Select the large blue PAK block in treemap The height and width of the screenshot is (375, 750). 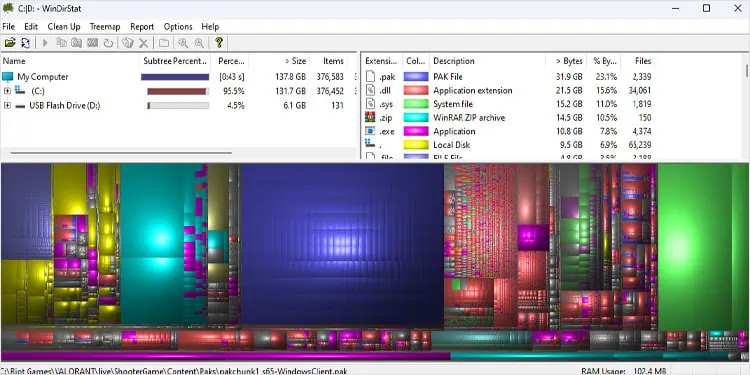click(342, 245)
